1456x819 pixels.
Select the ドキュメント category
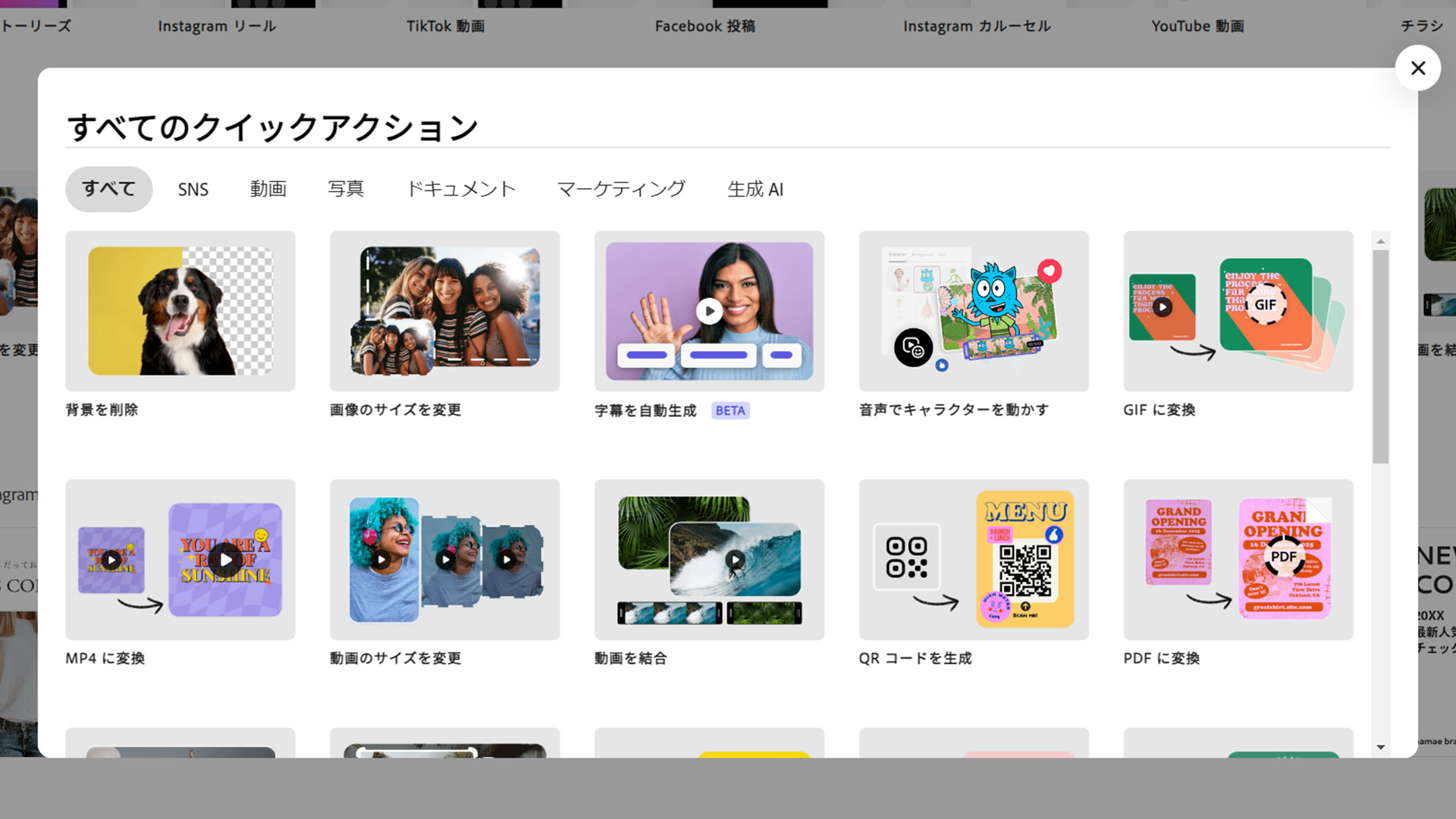click(x=461, y=189)
